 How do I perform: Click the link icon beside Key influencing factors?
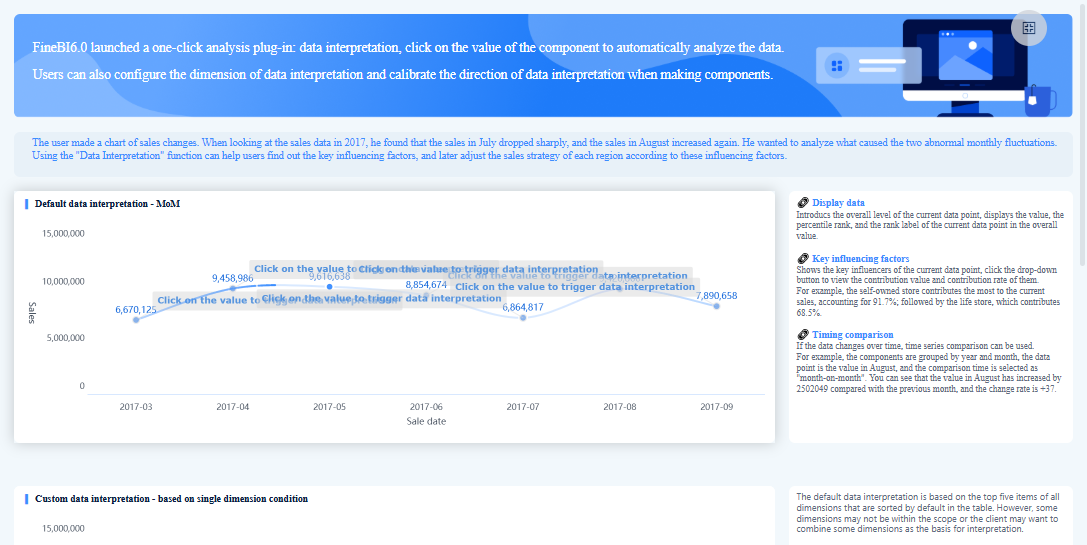803,259
